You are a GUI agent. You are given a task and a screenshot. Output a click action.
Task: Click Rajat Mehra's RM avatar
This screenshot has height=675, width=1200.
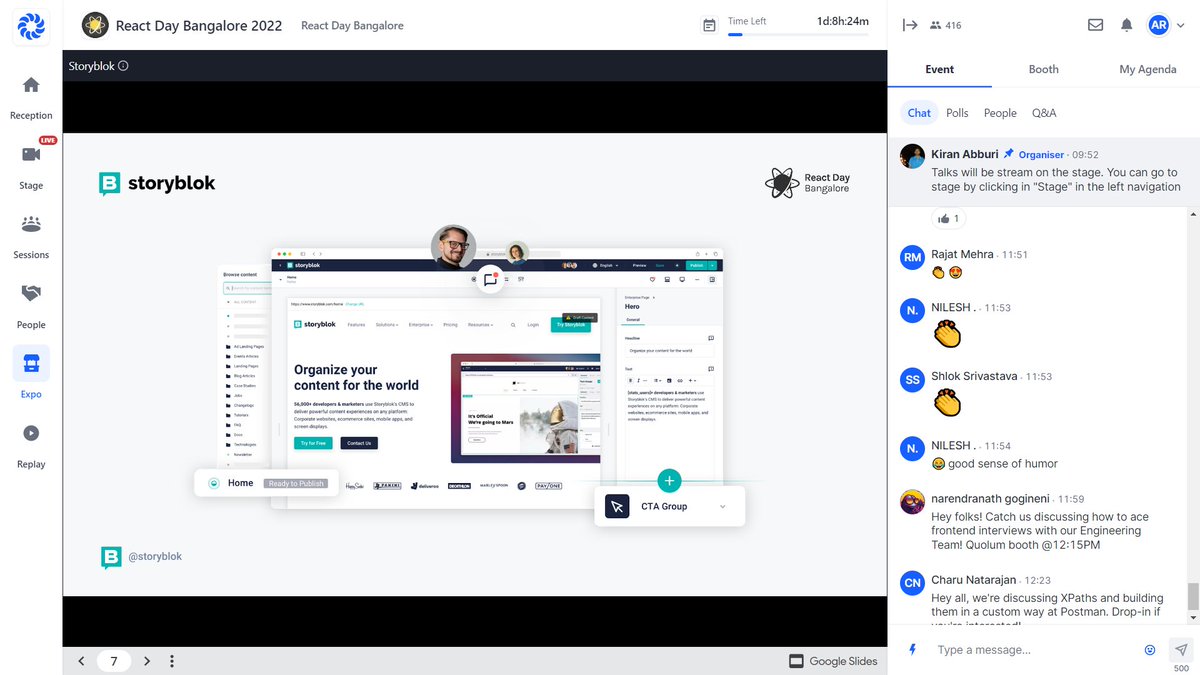tap(912, 257)
